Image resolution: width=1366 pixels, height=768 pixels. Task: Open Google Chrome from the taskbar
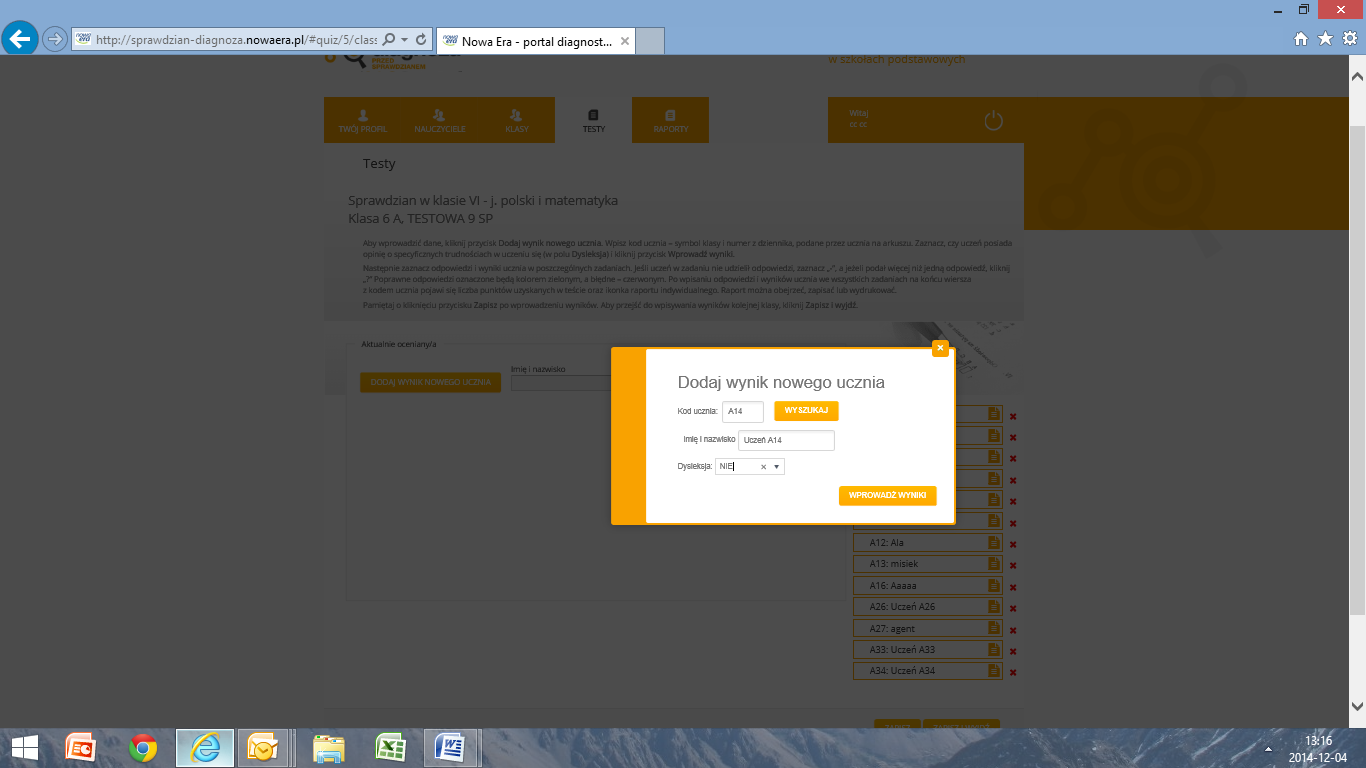(143, 748)
